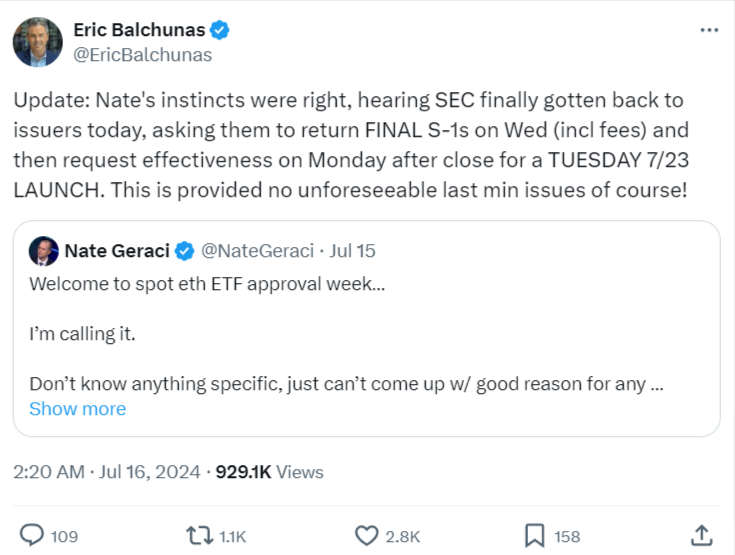The height and width of the screenshot is (555, 735).
Task: Click the 1.1K repost count
Action: [x=232, y=536]
